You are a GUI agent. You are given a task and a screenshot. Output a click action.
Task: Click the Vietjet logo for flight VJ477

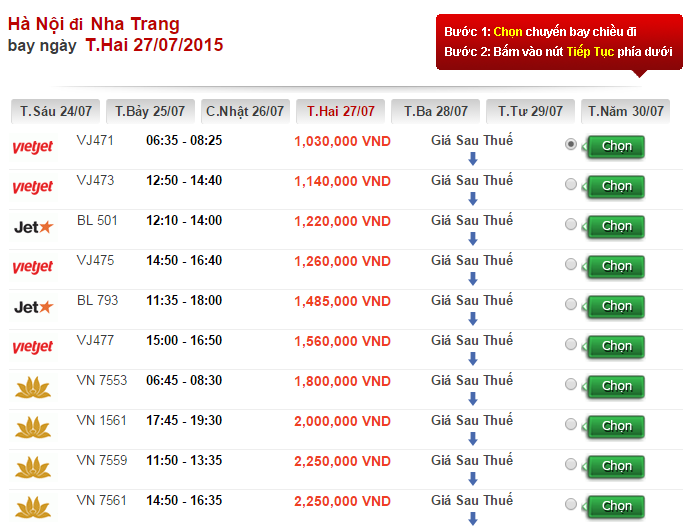coord(32,347)
